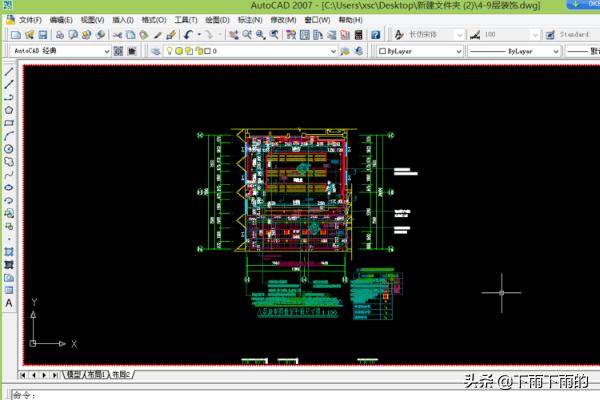Select the Construction Line tool
Viewport: 600px width, 400px height.
pyautogui.click(x=9, y=84)
